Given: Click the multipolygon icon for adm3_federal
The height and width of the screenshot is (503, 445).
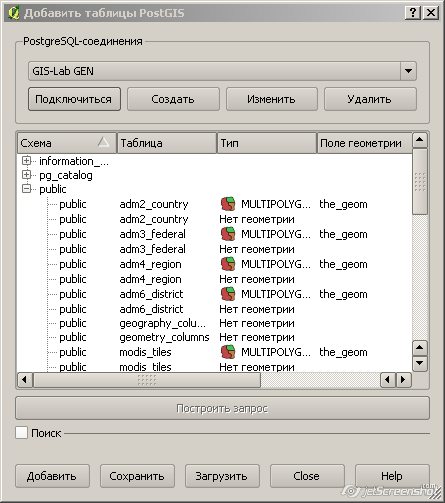Looking at the screenshot, I should coord(228,234).
